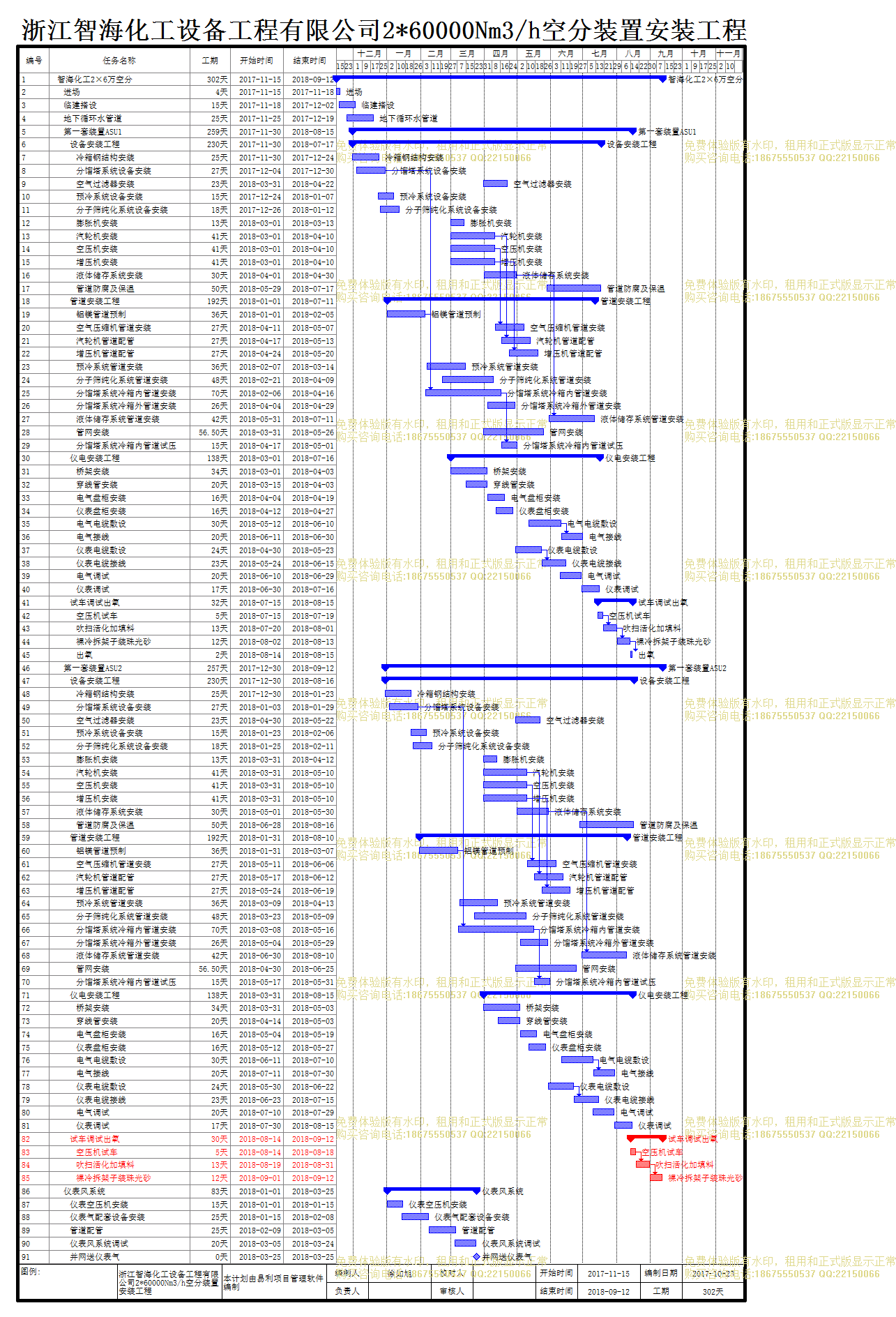This screenshot has height=1317, width=896.
Task: Select the 十二月 month header in the timeline
Action: click(370, 54)
